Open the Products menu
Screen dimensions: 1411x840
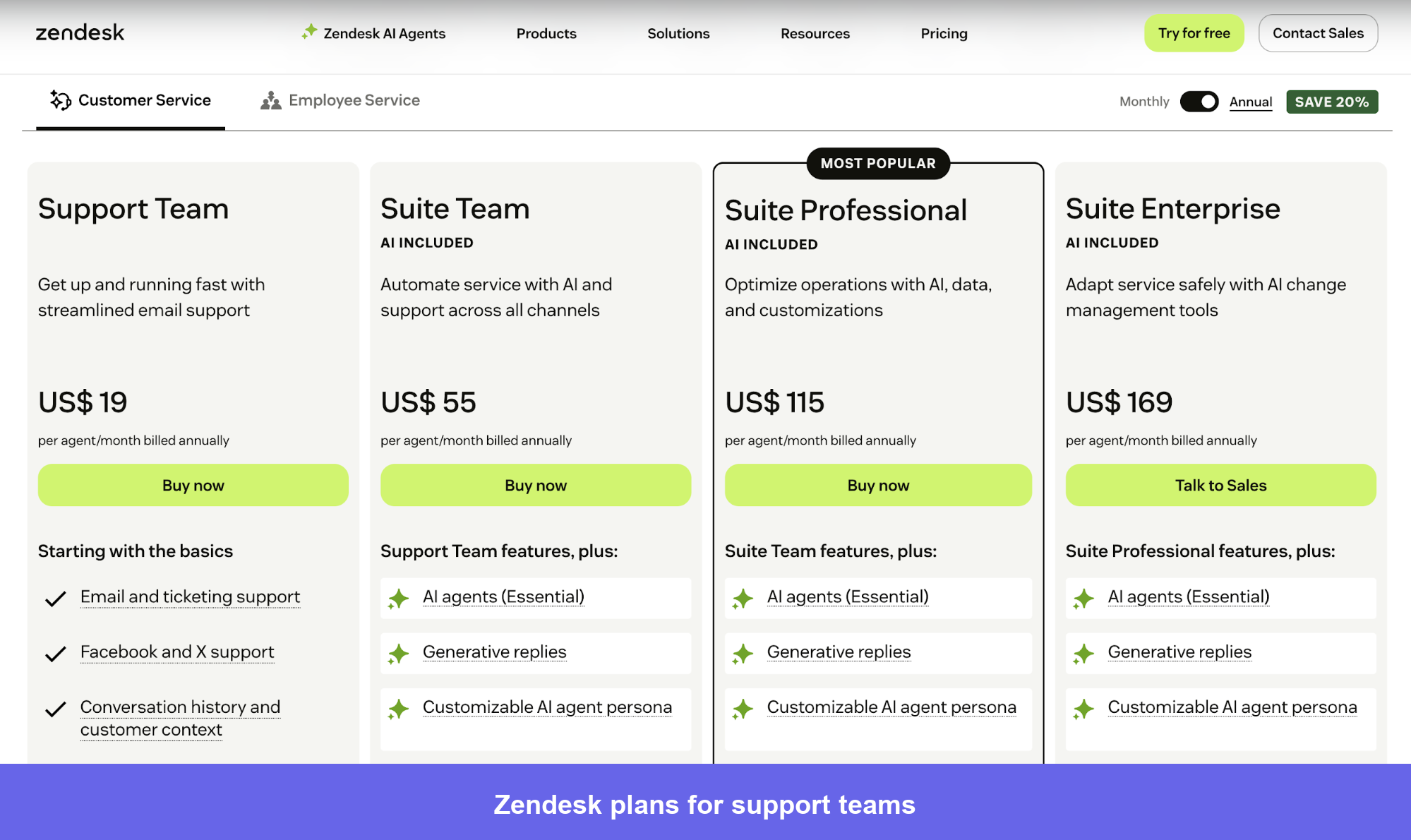pyautogui.click(x=546, y=33)
